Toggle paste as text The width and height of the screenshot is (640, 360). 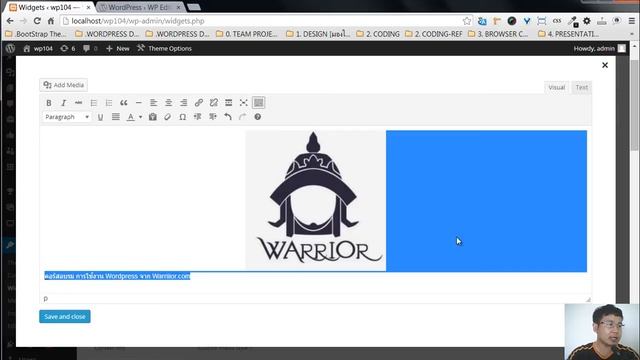(153, 117)
